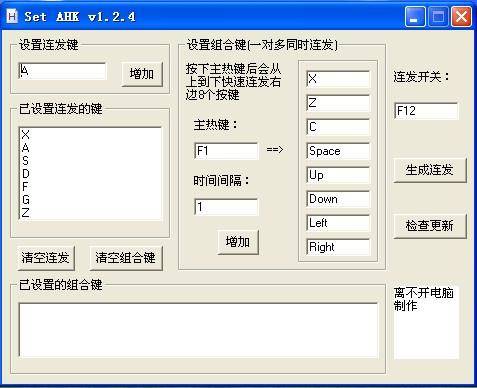This screenshot has width=477, height=388.
Task: Click the combo key field containing Space
Action: click(x=338, y=151)
